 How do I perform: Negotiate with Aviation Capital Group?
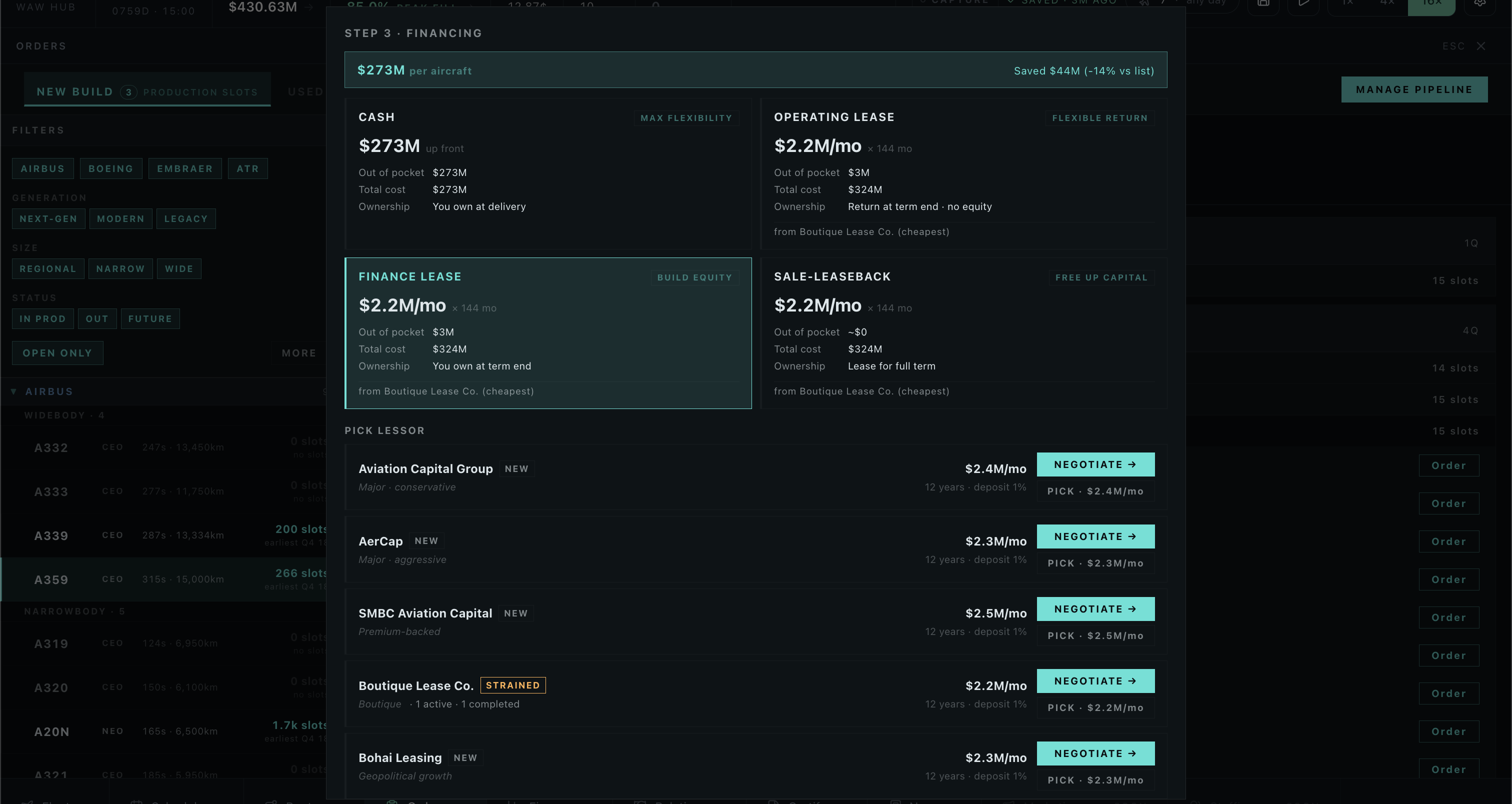tap(1095, 464)
